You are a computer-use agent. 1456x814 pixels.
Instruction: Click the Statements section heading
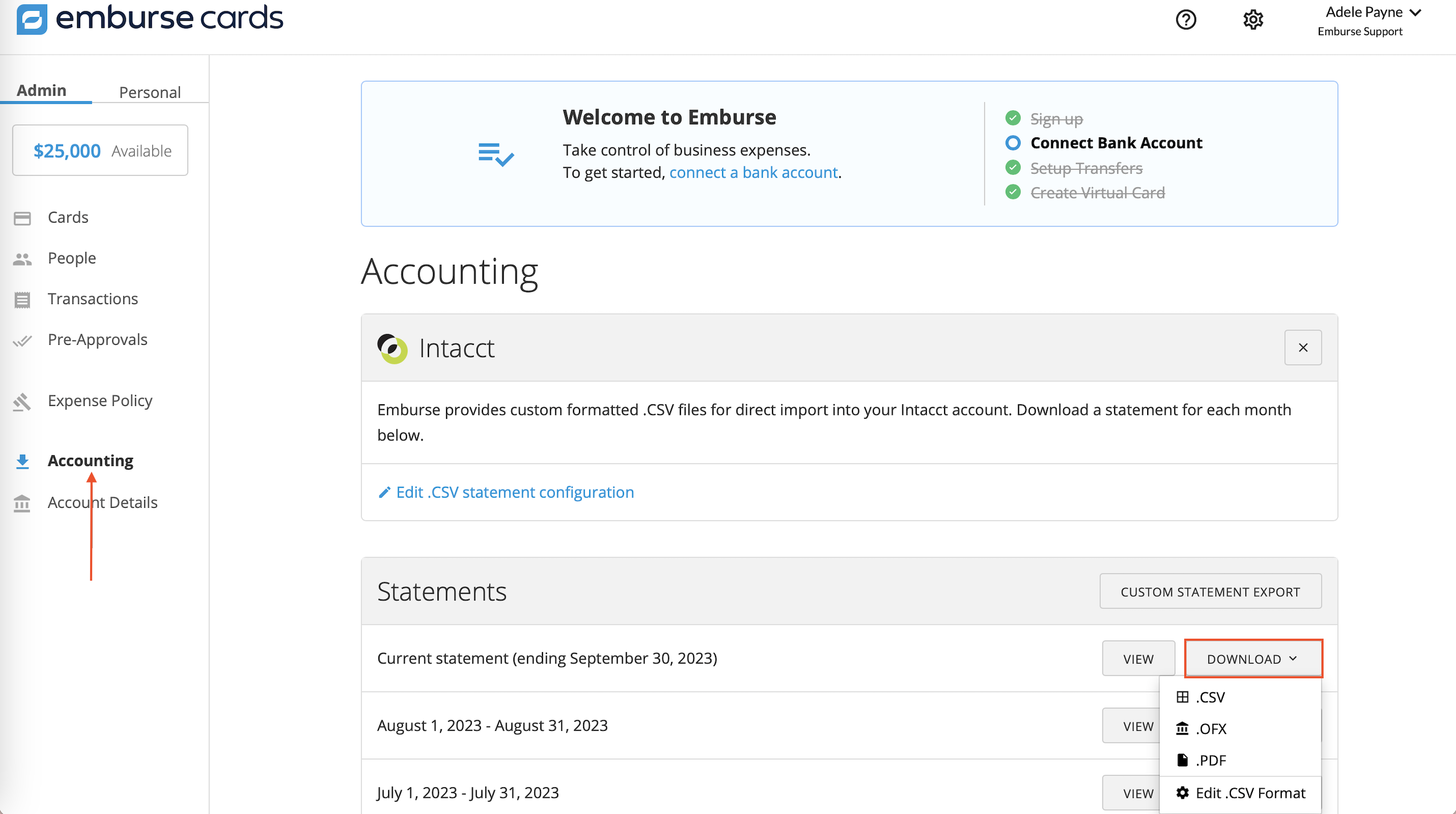pyautogui.click(x=441, y=591)
